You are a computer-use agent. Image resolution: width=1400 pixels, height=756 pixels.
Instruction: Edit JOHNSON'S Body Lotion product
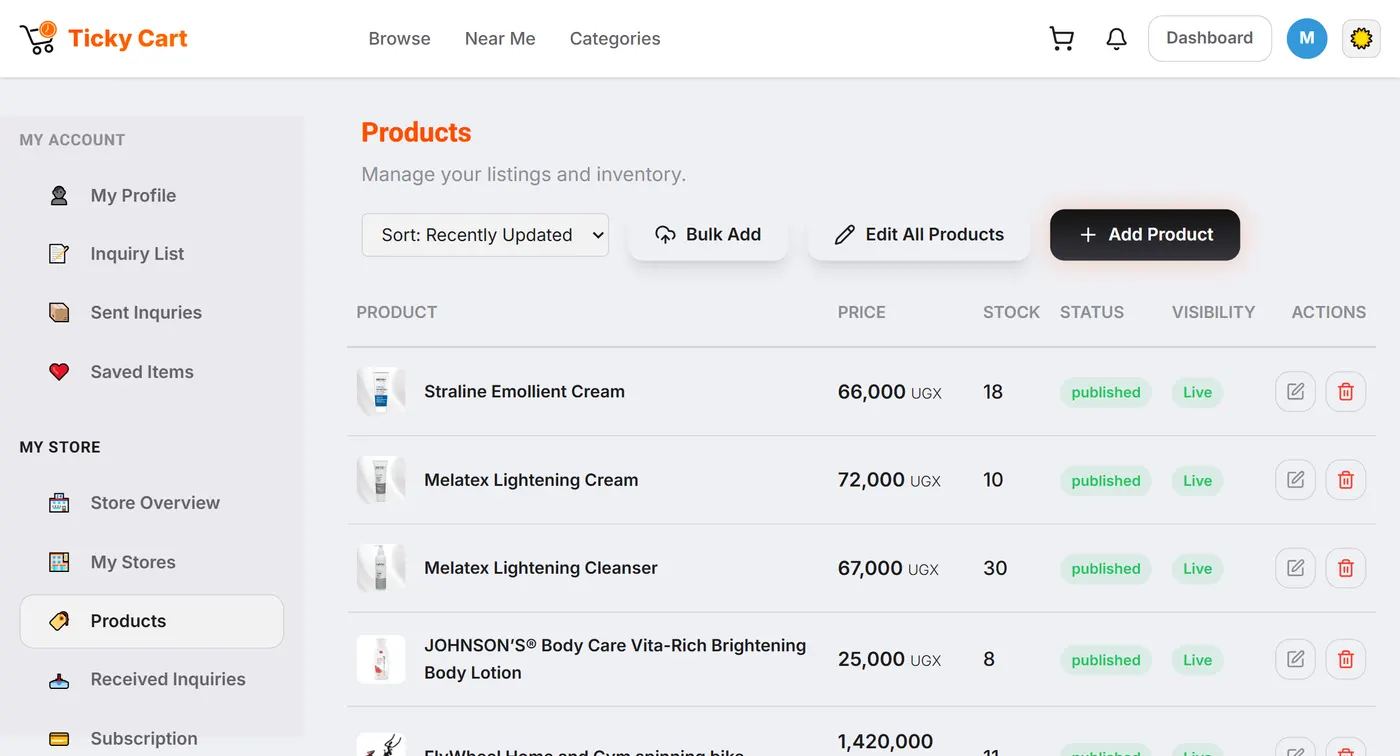click(x=1295, y=659)
